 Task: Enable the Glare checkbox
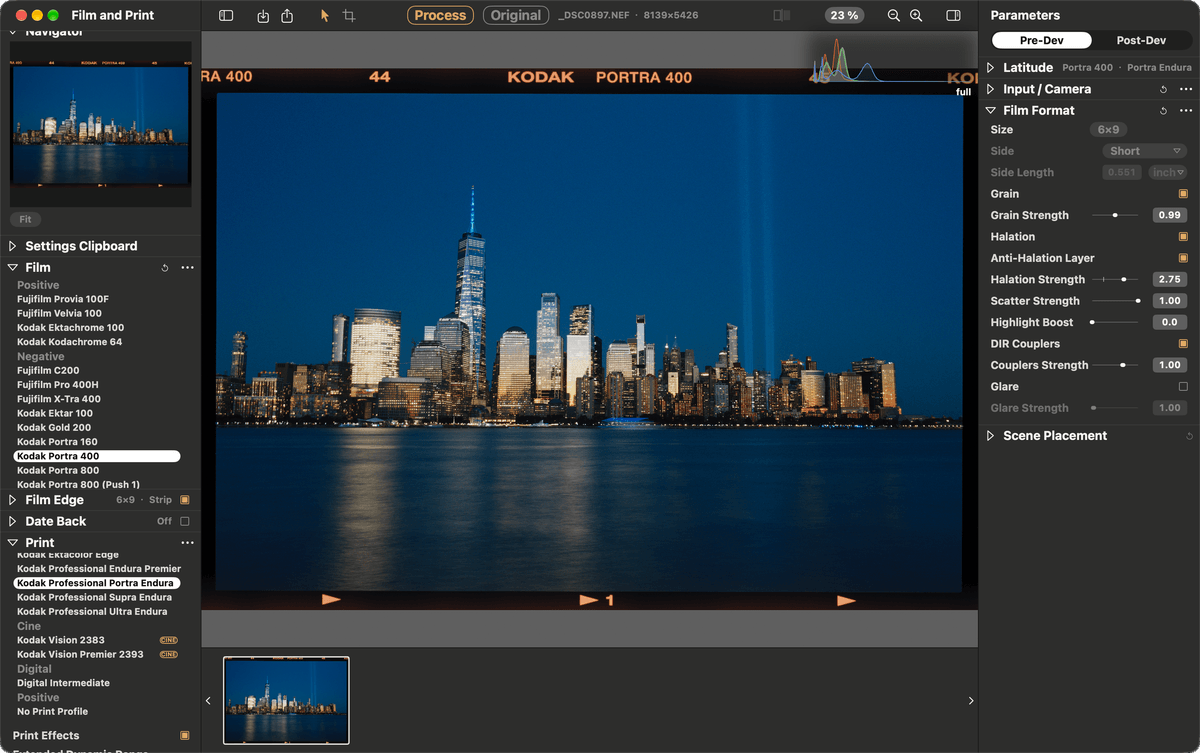pyautogui.click(x=1183, y=387)
